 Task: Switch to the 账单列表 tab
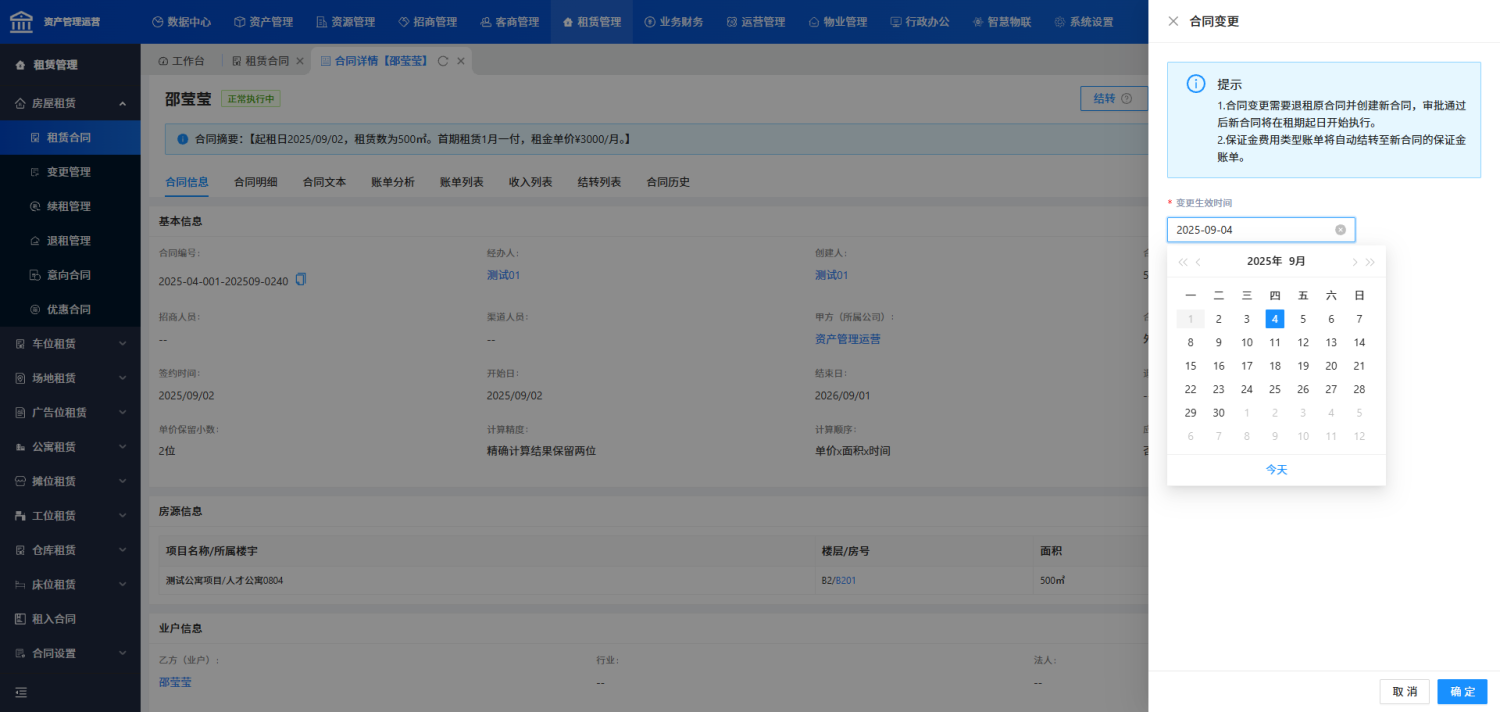tap(462, 182)
